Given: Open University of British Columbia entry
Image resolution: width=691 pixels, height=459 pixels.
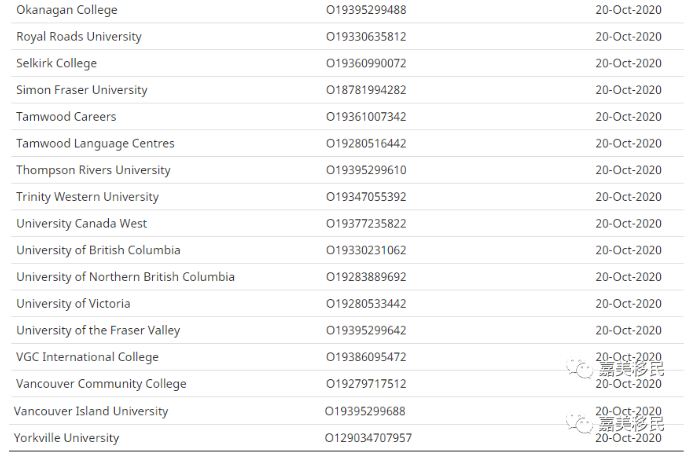Looking at the screenshot, I should pos(98,250).
